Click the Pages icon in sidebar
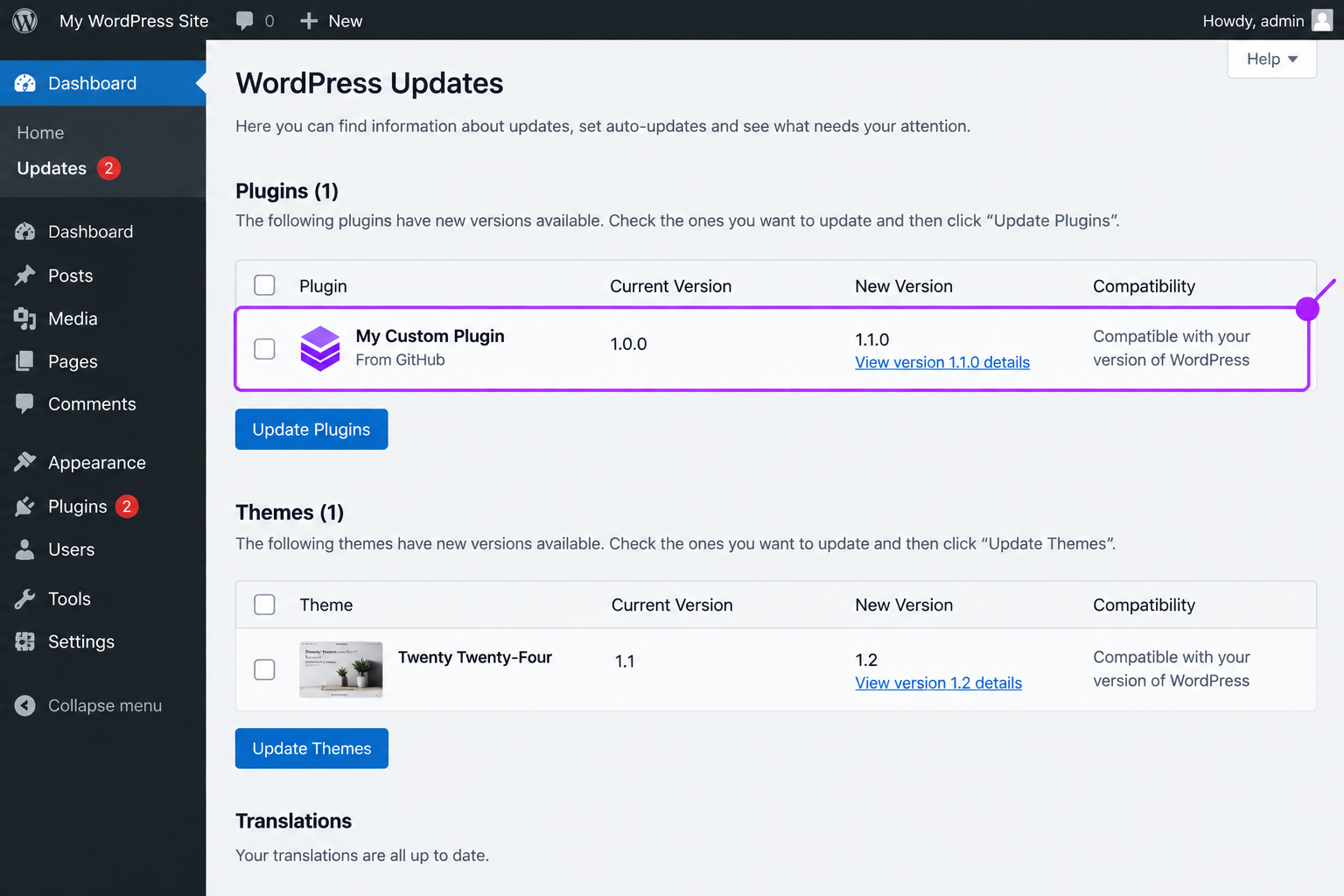Image resolution: width=1344 pixels, height=896 pixels. [x=25, y=361]
